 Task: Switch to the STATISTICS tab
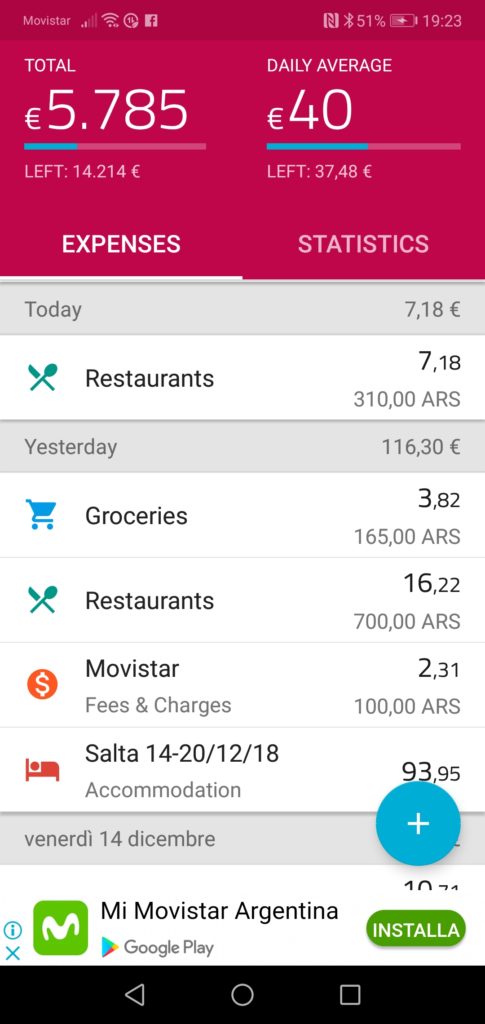pyautogui.click(x=364, y=244)
